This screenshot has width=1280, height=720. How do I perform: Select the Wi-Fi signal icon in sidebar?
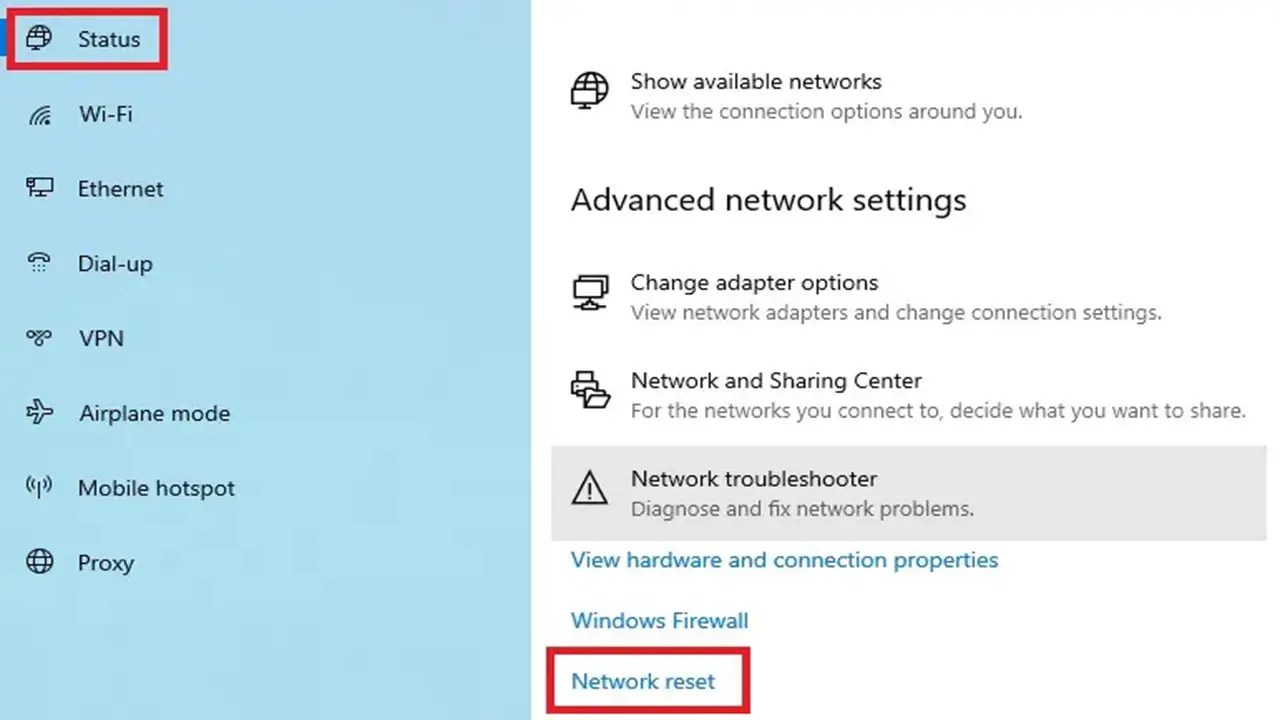pyautogui.click(x=38, y=114)
